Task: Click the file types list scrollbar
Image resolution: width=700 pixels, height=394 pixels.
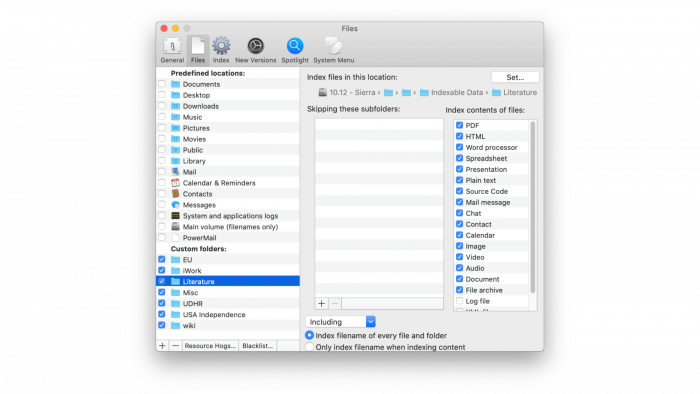Action: 532,207
